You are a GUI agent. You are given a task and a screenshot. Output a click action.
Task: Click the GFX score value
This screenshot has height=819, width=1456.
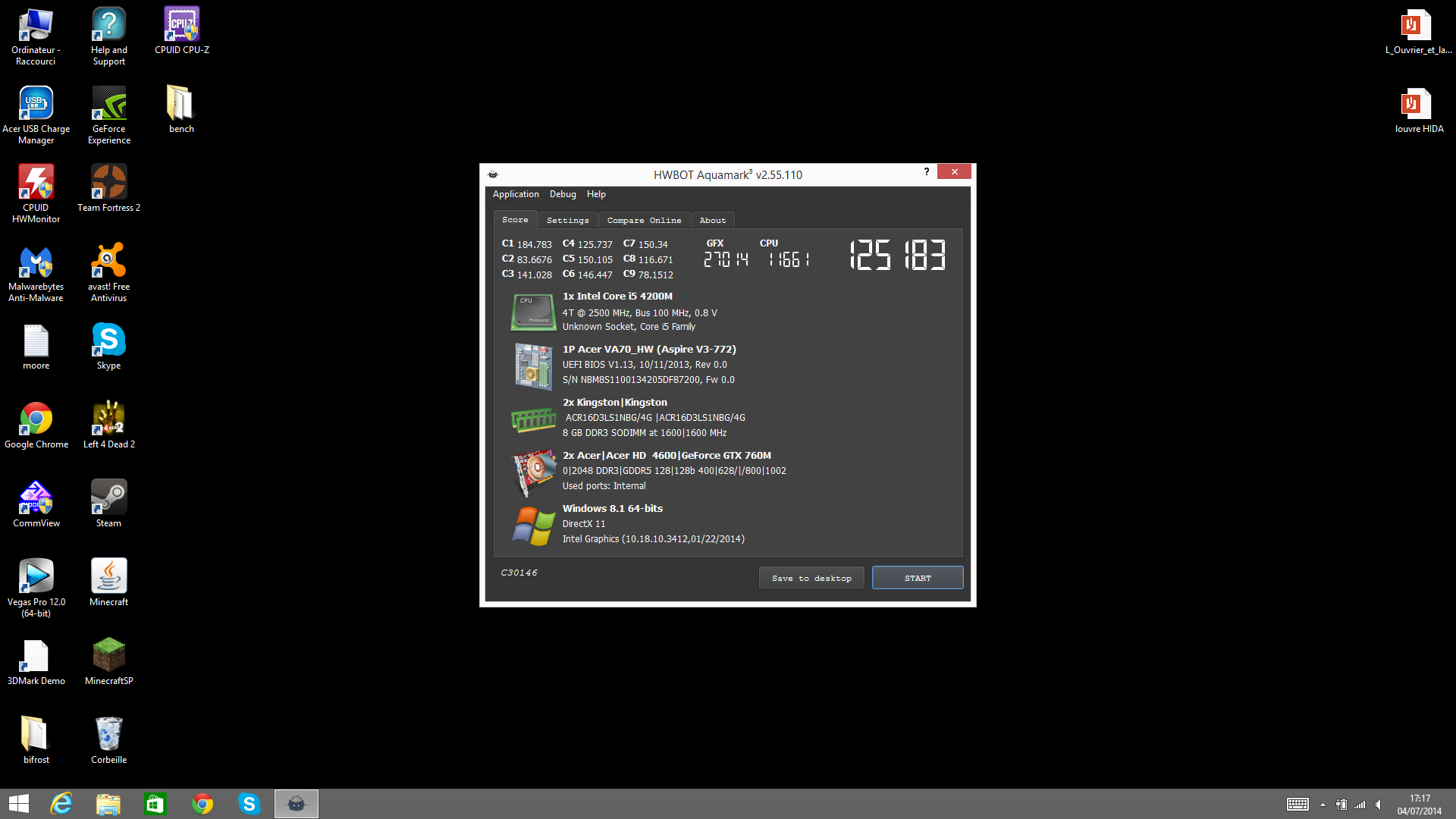726,259
